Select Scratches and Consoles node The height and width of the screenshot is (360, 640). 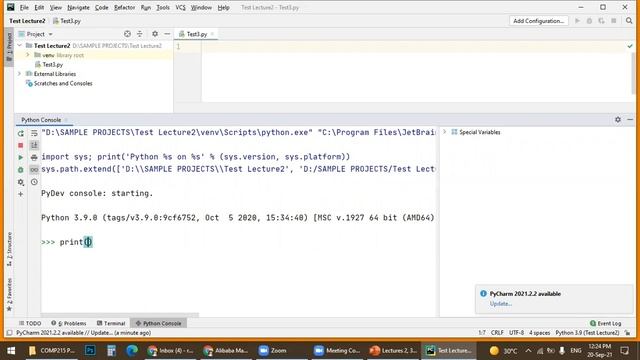(63, 83)
